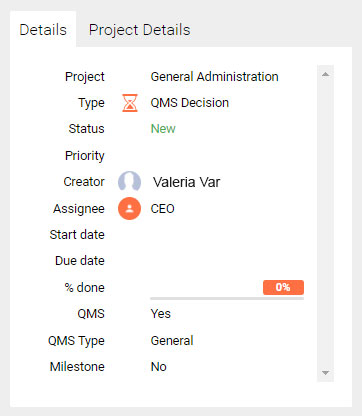Select the Details tab
Image resolution: width=362 pixels, height=416 pixels.
pyautogui.click(x=43, y=30)
